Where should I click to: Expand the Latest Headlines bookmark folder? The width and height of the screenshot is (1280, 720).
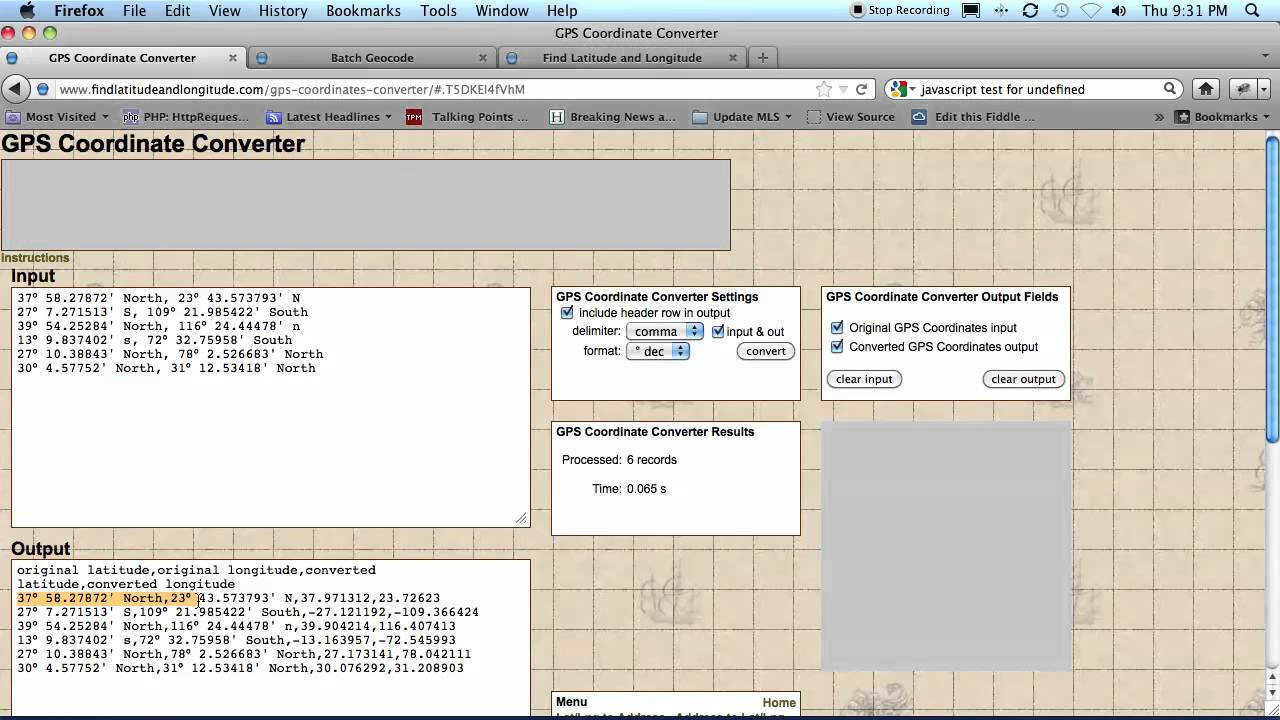tap(329, 117)
